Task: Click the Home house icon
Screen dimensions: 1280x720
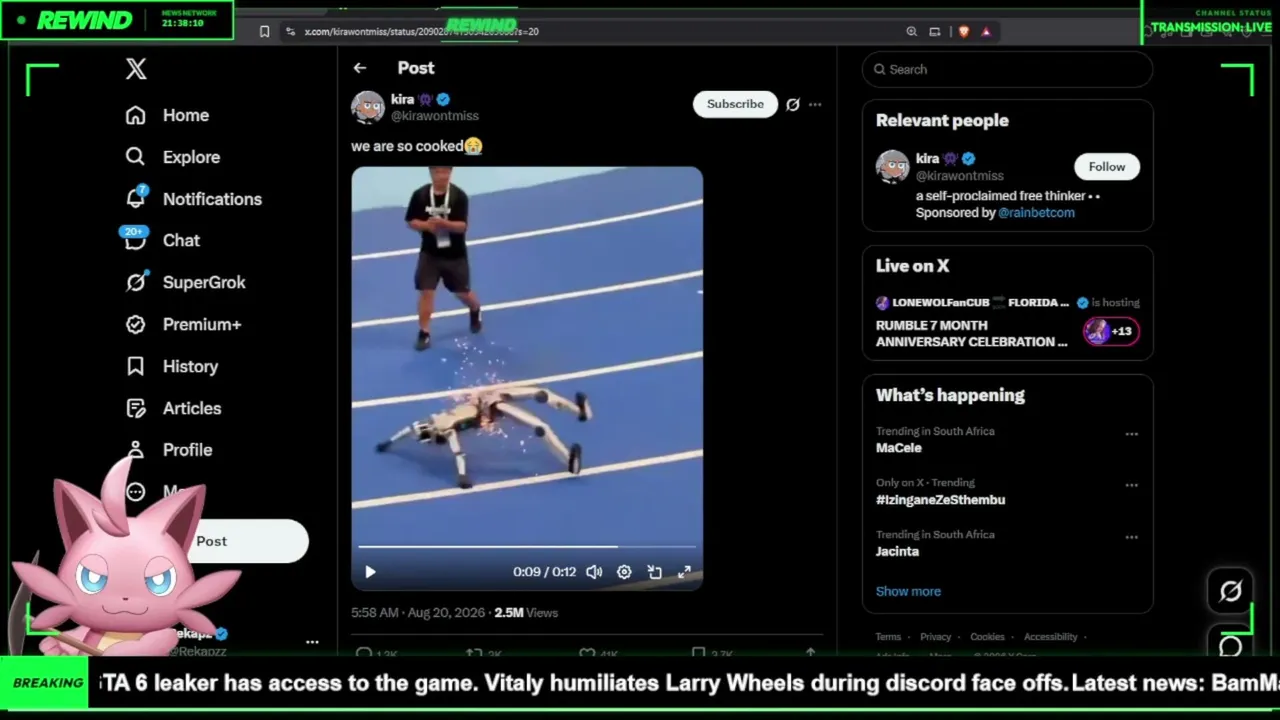Action: pyautogui.click(x=136, y=115)
